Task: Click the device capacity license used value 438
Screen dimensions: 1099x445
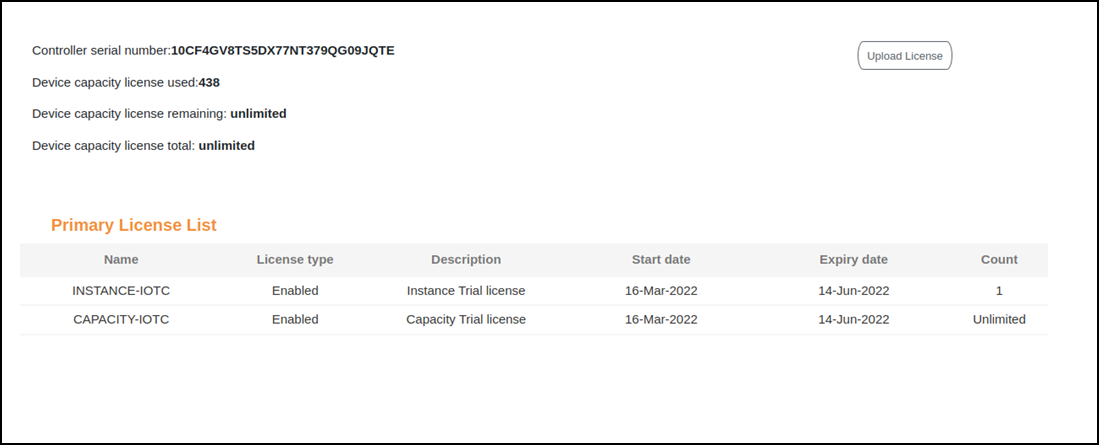Action: 209,83
